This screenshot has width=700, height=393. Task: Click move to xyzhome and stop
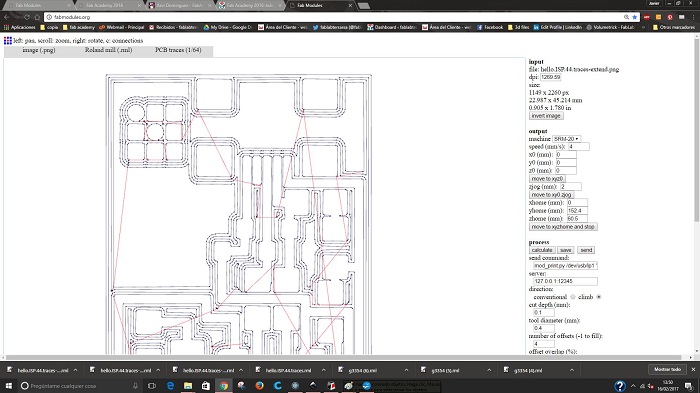pyautogui.click(x=563, y=227)
